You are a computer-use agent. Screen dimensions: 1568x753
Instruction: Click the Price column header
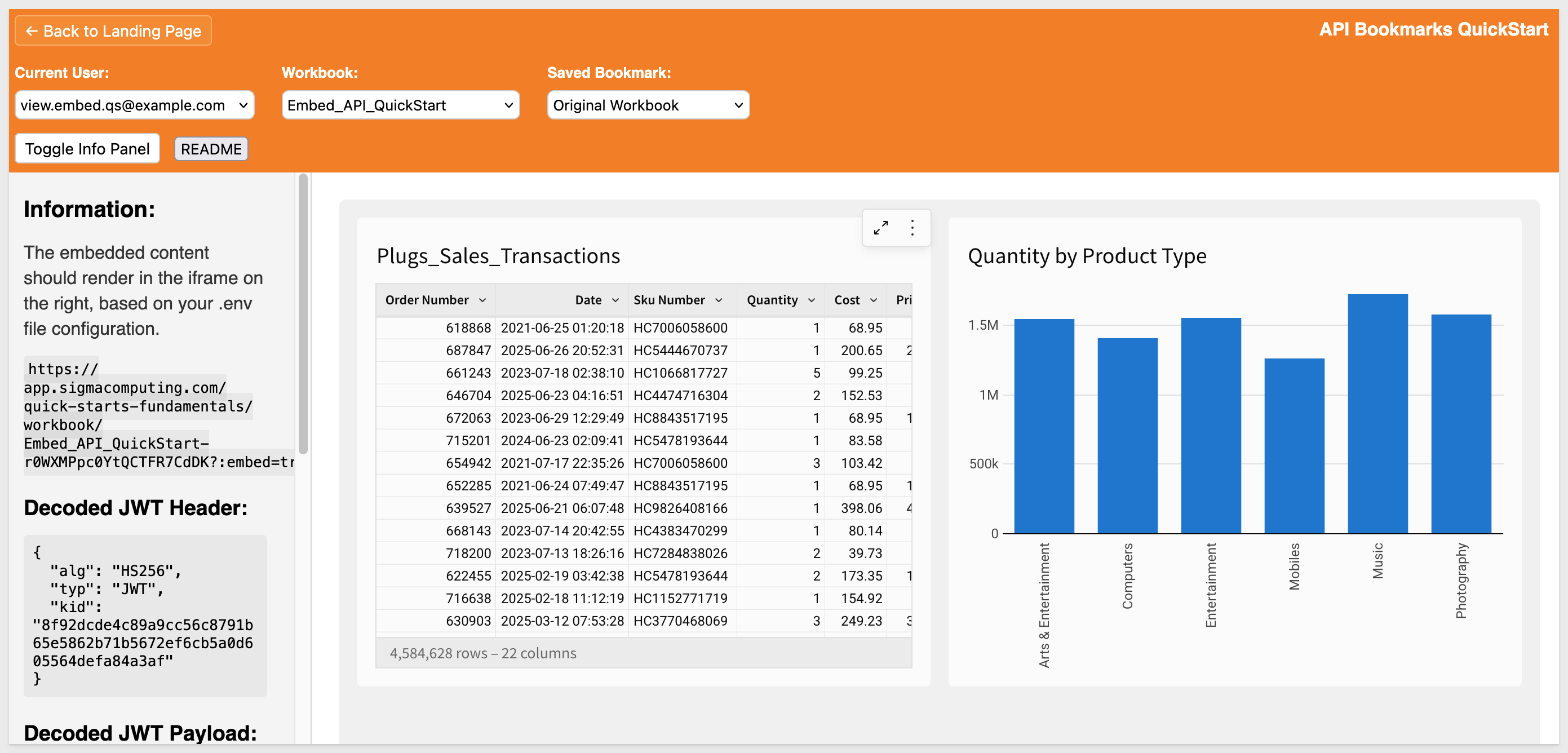(903, 300)
